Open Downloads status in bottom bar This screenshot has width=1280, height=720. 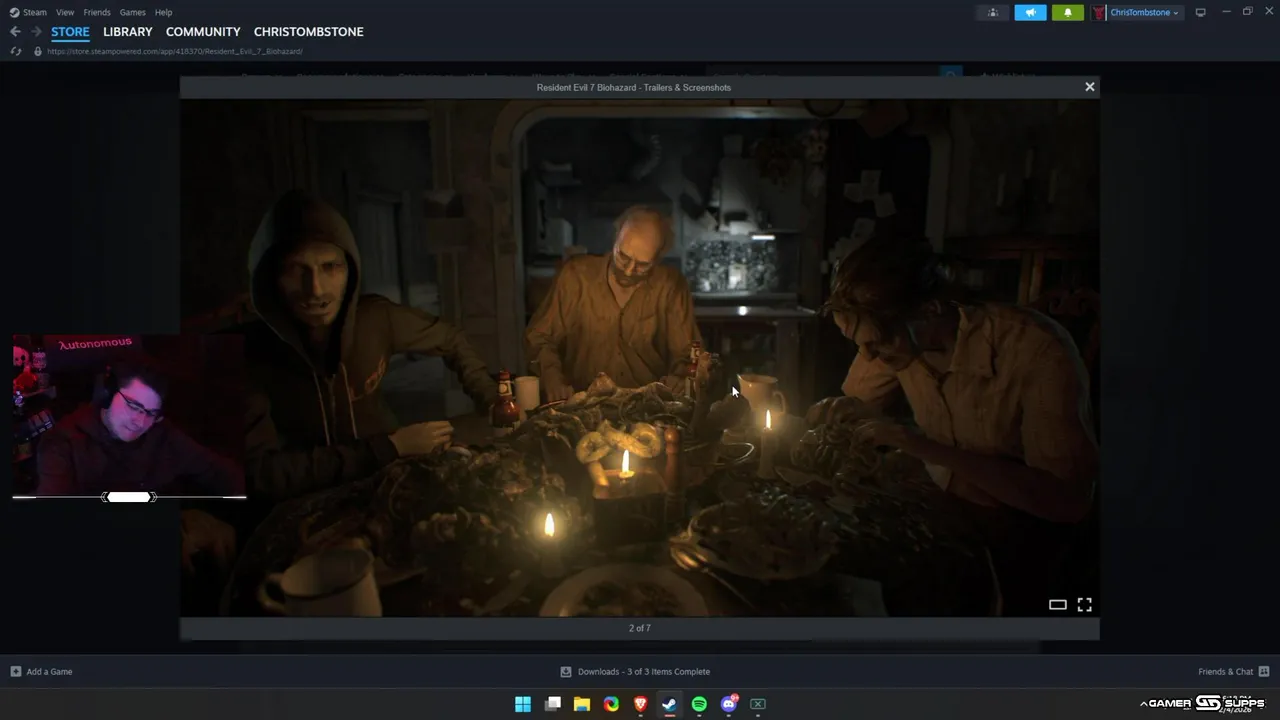(635, 671)
